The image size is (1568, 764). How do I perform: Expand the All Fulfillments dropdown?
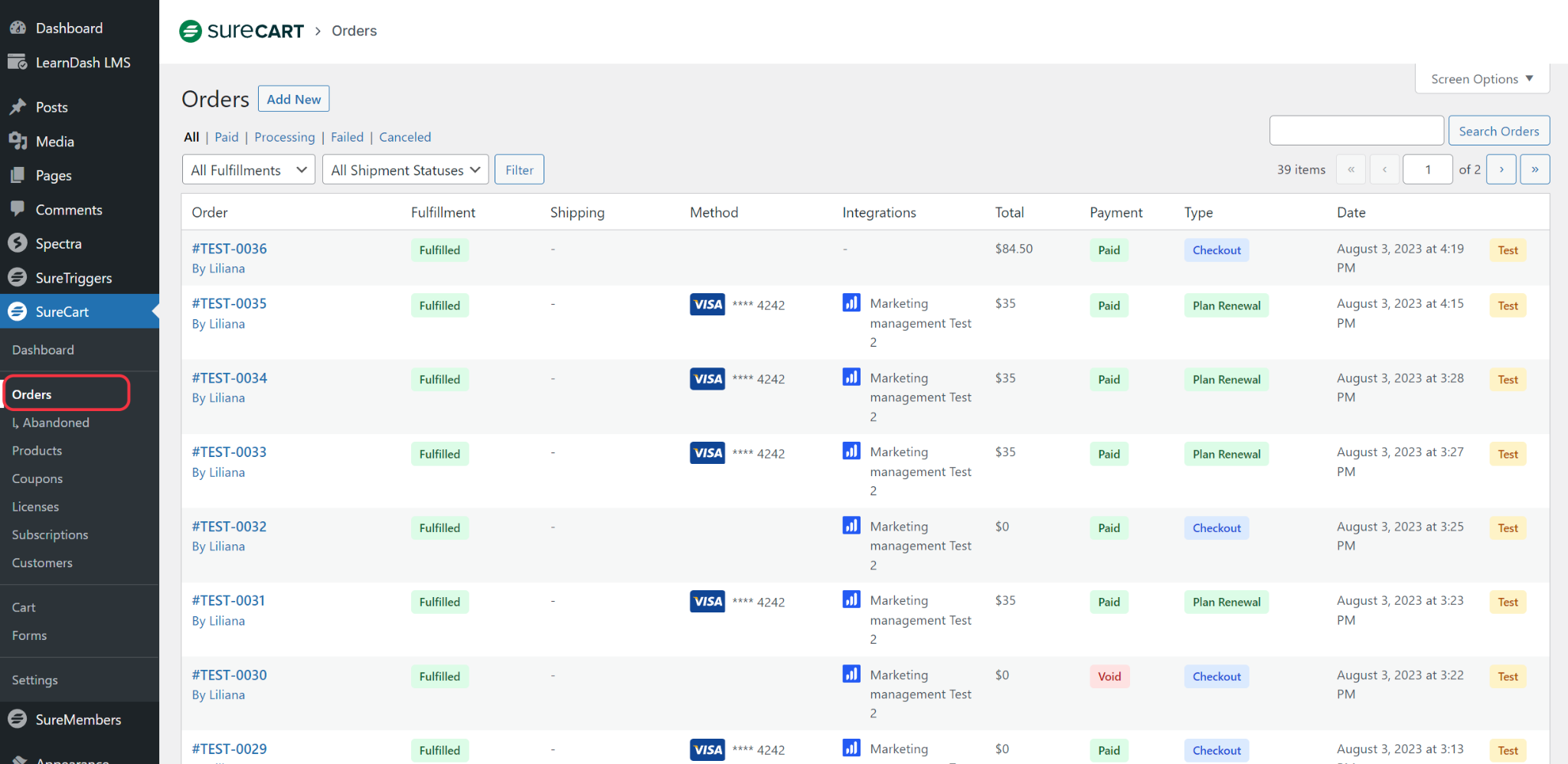point(249,170)
